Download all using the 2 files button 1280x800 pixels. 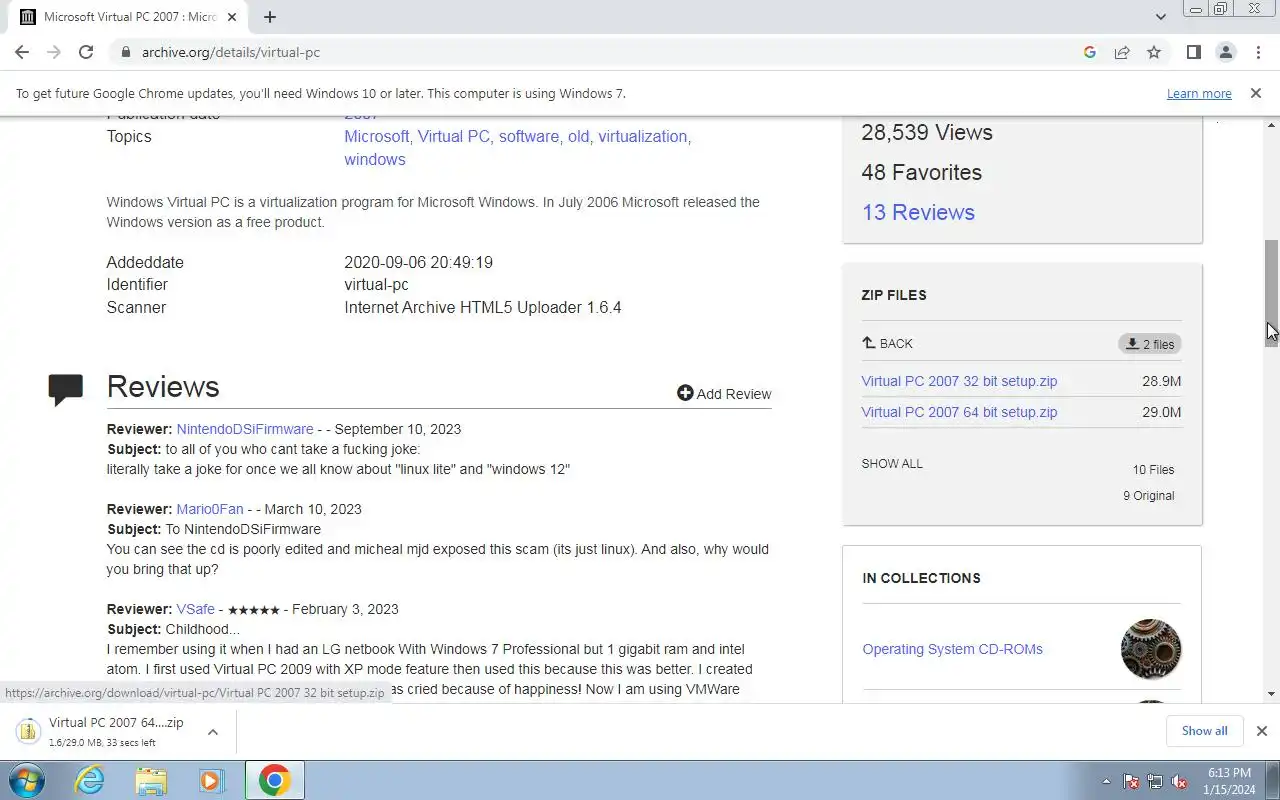click(1150, 344)
